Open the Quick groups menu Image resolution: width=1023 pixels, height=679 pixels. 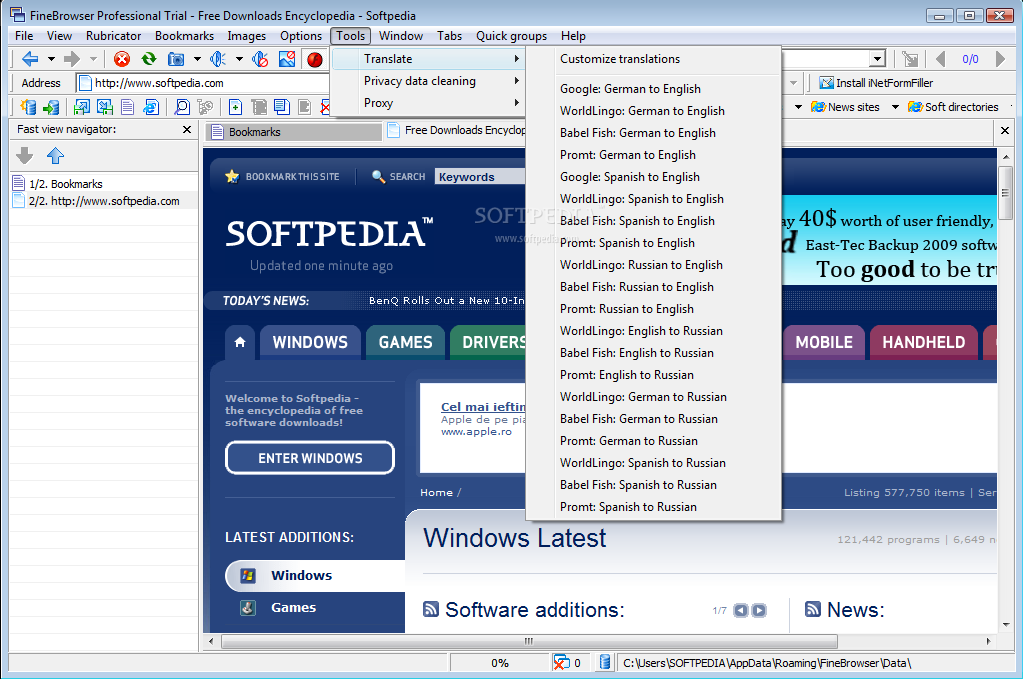coord(512,36)
